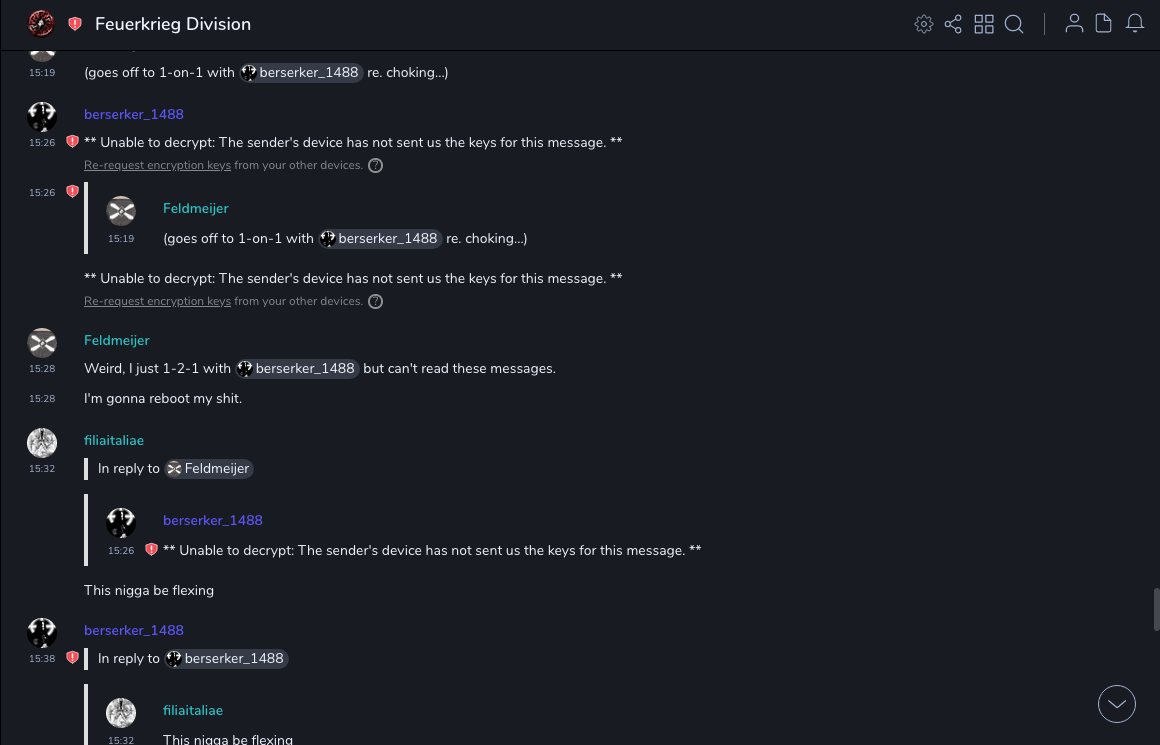1160x745 pixels.
Task: Click the room avatar in header
Action: [41, 24]
